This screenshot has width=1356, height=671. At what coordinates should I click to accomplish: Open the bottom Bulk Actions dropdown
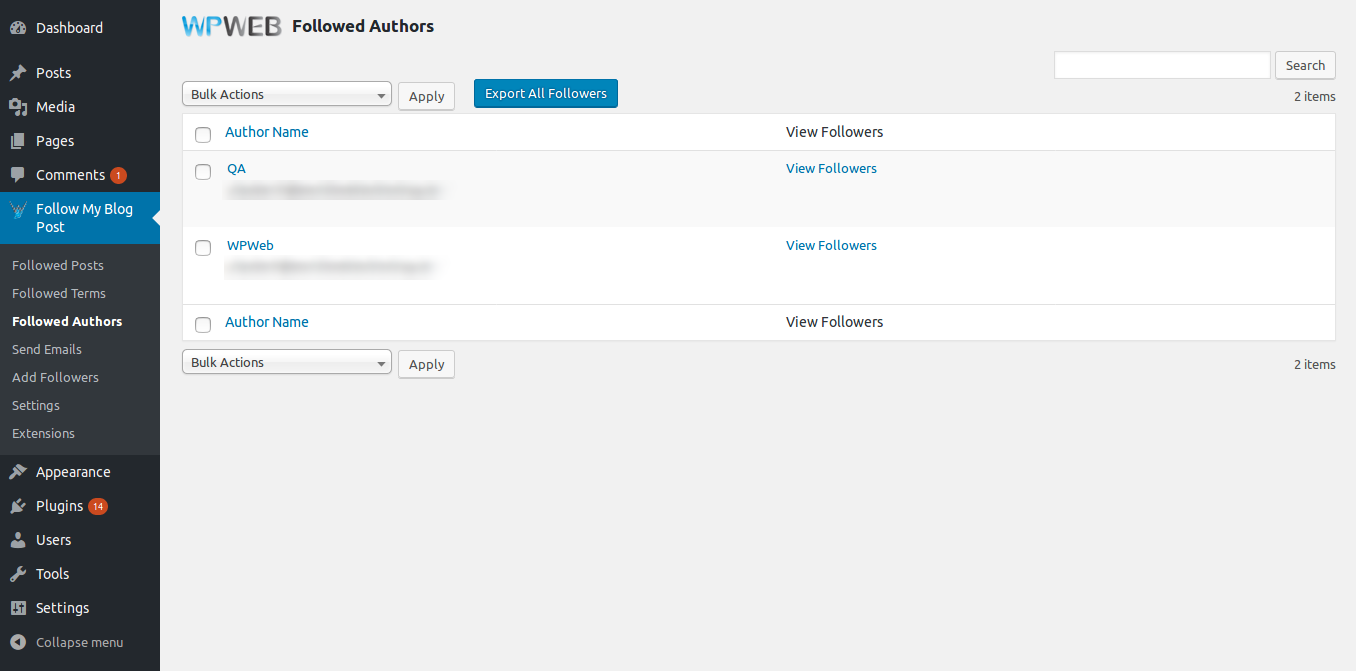tap(287, 362)
